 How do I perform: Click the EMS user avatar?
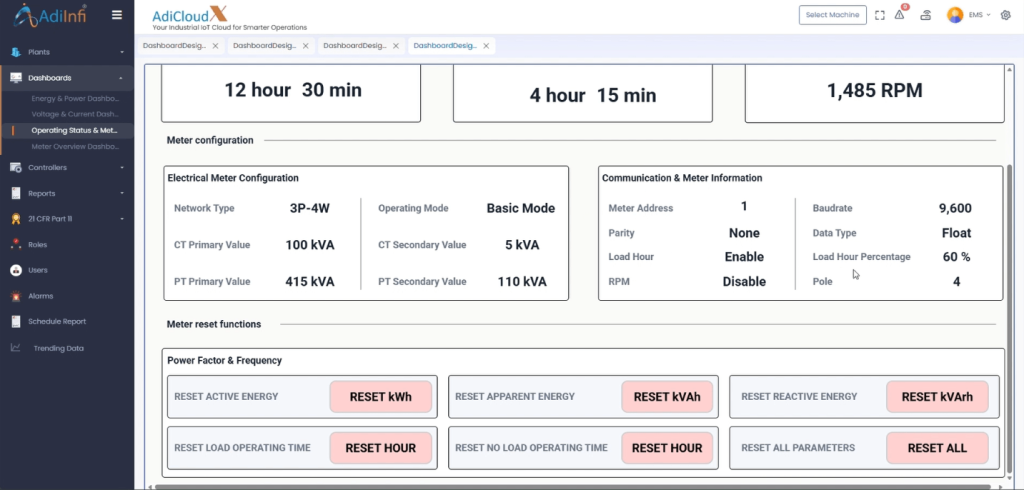[955, 15]
